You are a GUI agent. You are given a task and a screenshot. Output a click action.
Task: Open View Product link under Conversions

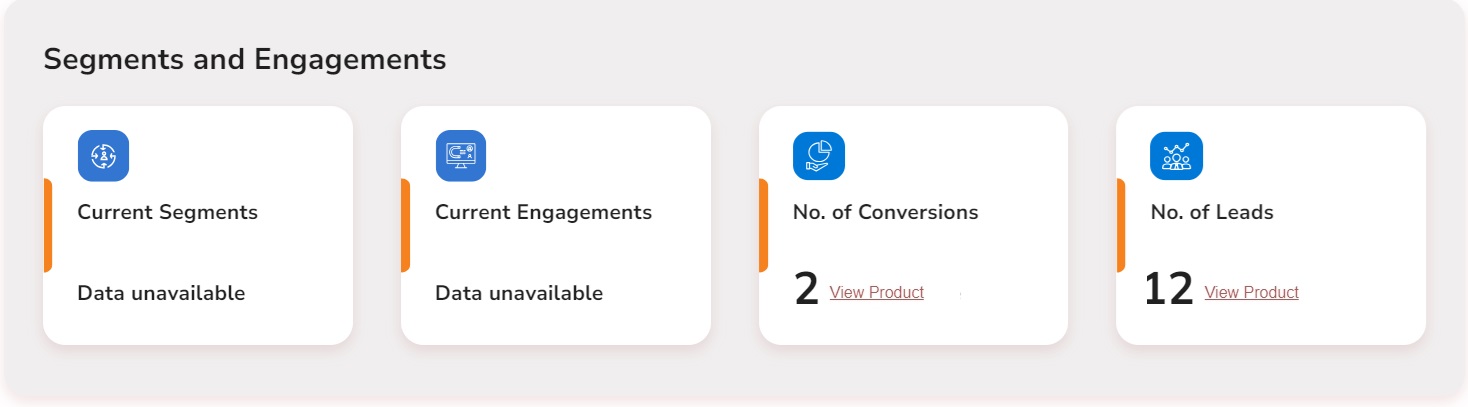tap(876, 292)
